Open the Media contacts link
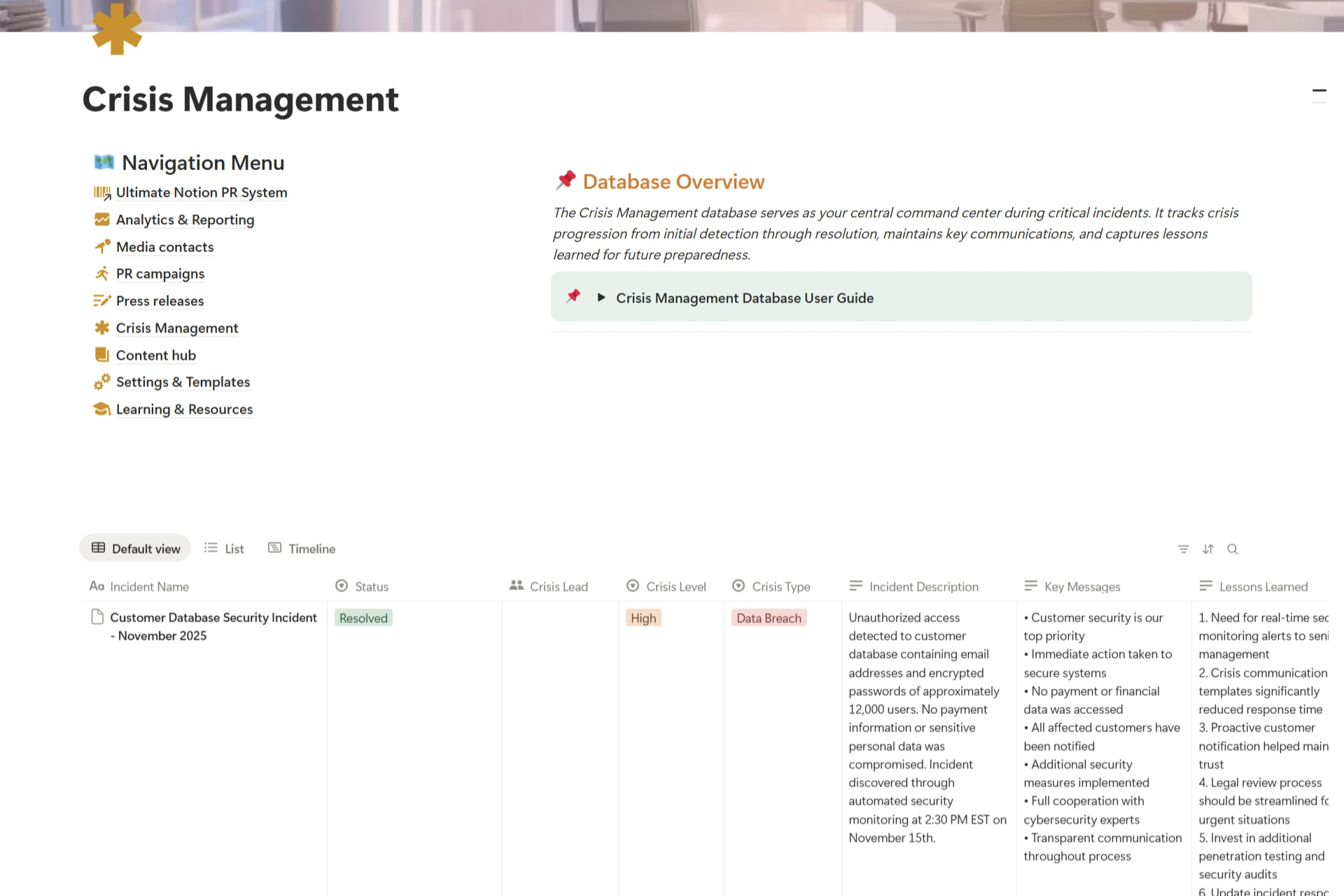1344x896 pixels. (x=164, y=247)
